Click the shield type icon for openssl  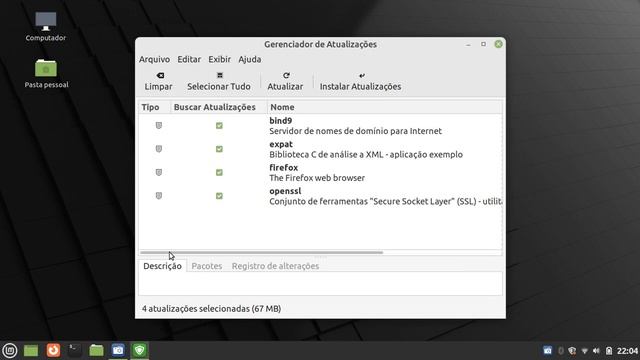(x=159, y=196)
